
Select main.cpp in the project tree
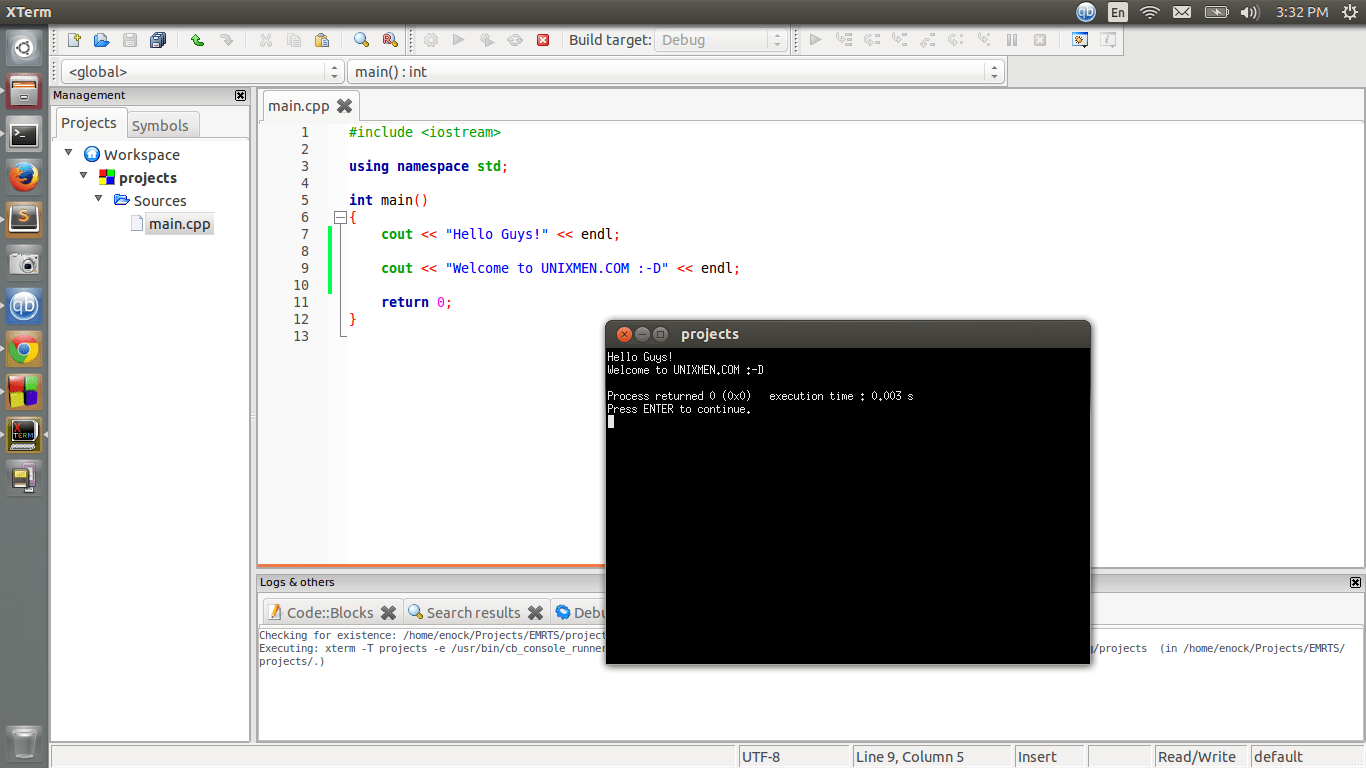pos(178,223)
